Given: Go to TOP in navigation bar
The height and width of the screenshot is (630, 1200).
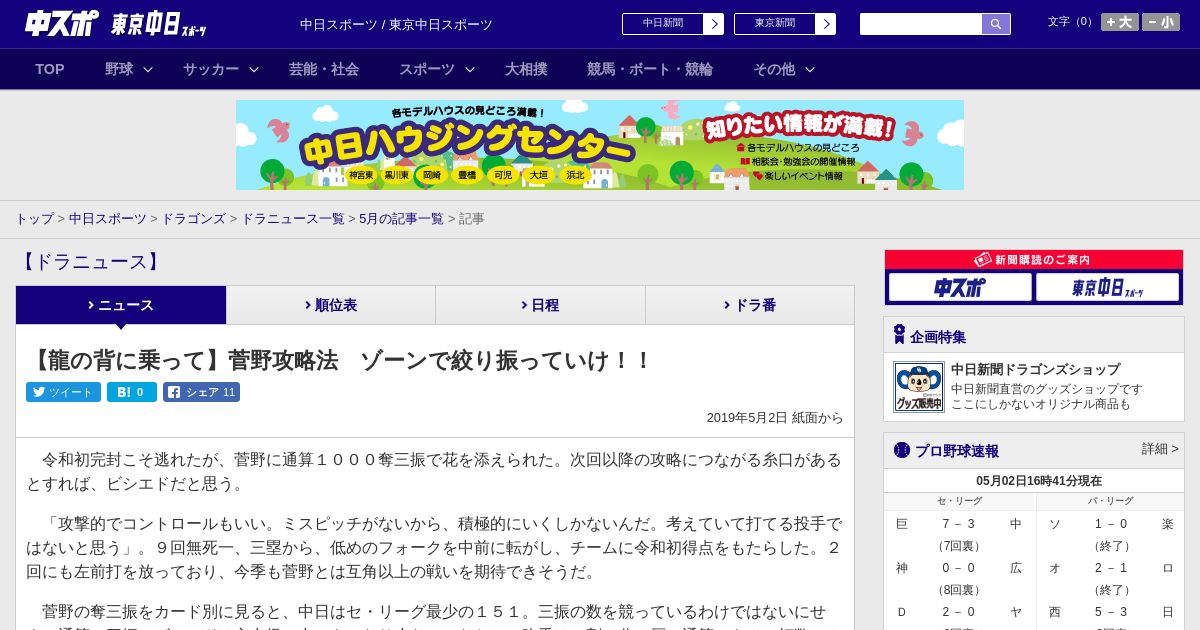Looking at the screenshot, I should (50, 69).
